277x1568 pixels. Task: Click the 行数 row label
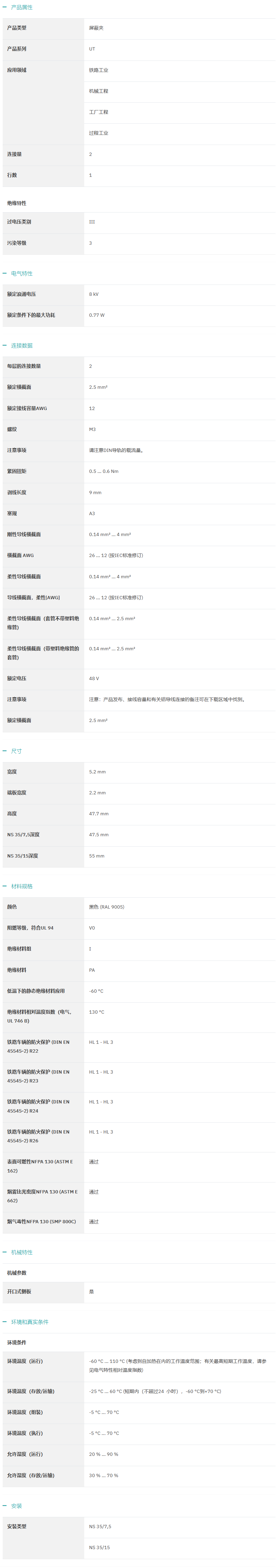(12, 175)
